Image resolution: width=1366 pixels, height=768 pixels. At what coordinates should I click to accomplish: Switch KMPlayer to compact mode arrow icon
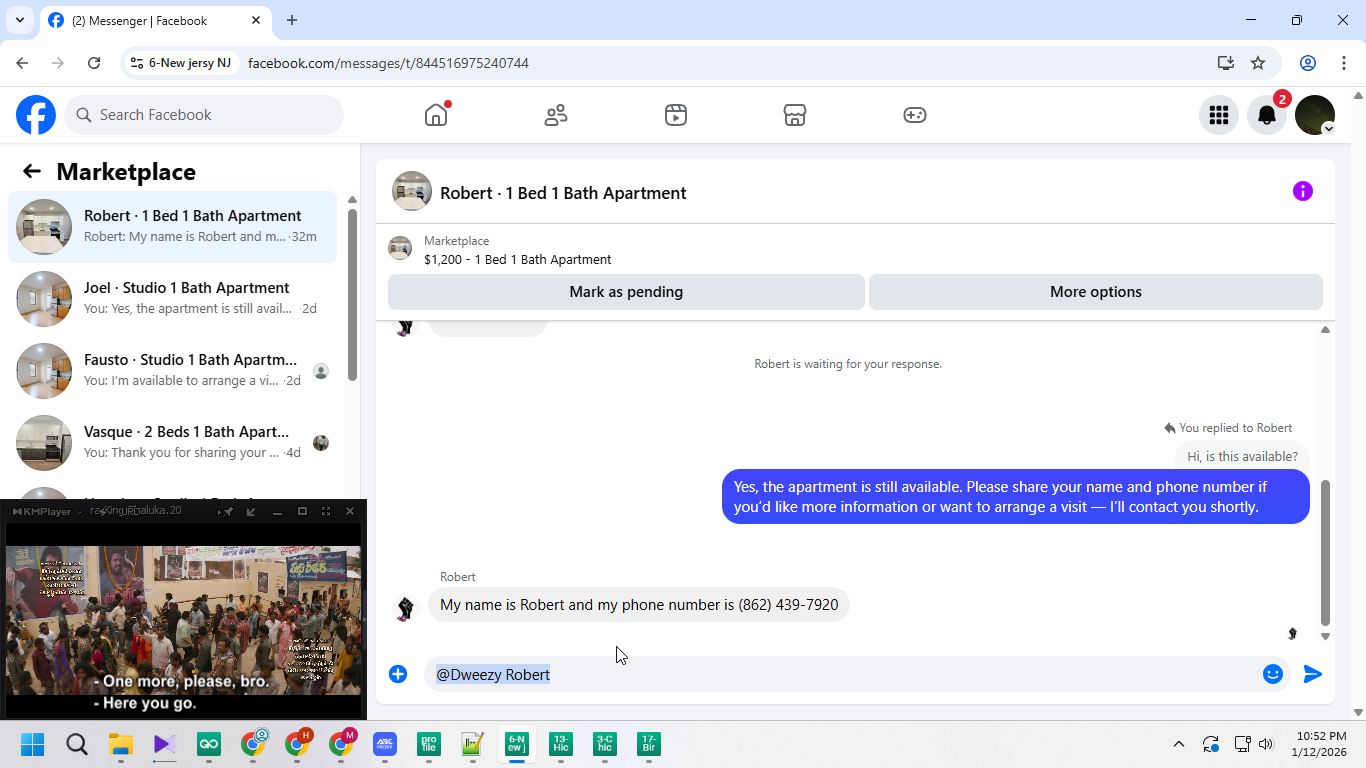click(251, 511)
